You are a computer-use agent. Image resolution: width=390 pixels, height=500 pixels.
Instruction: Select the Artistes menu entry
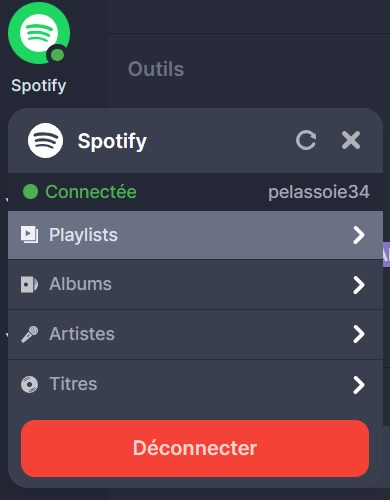click(x=195, y=334)
